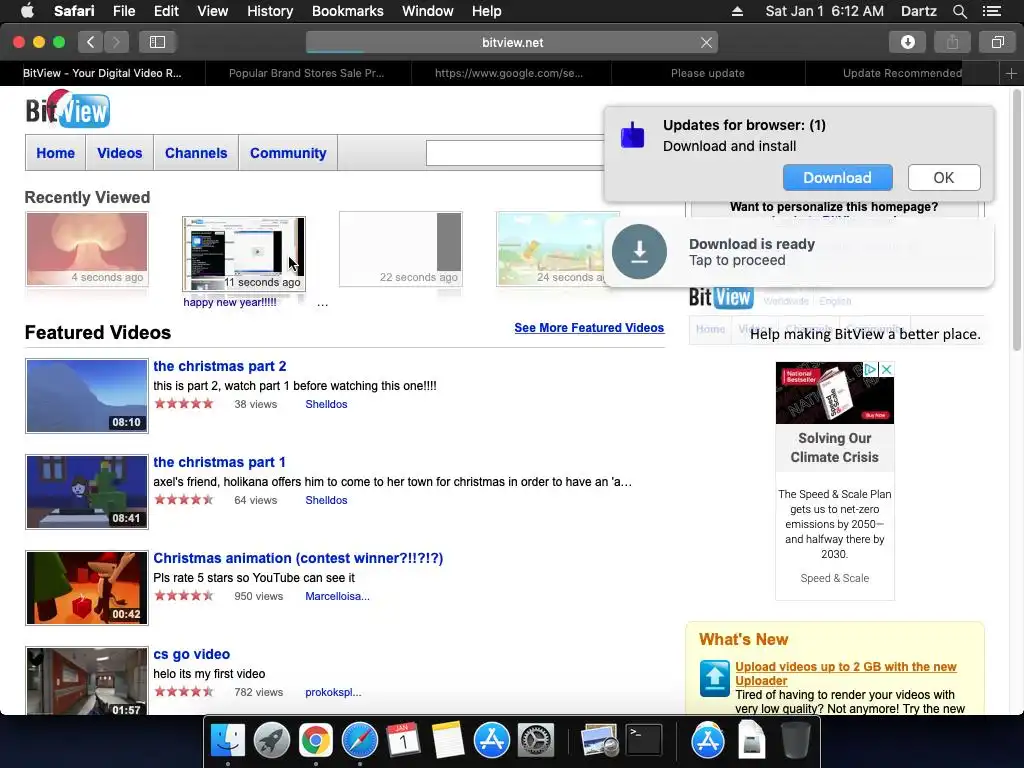1024x768 pixels.
Task: Click the bitview.net address bar
Action: point(512,42)
